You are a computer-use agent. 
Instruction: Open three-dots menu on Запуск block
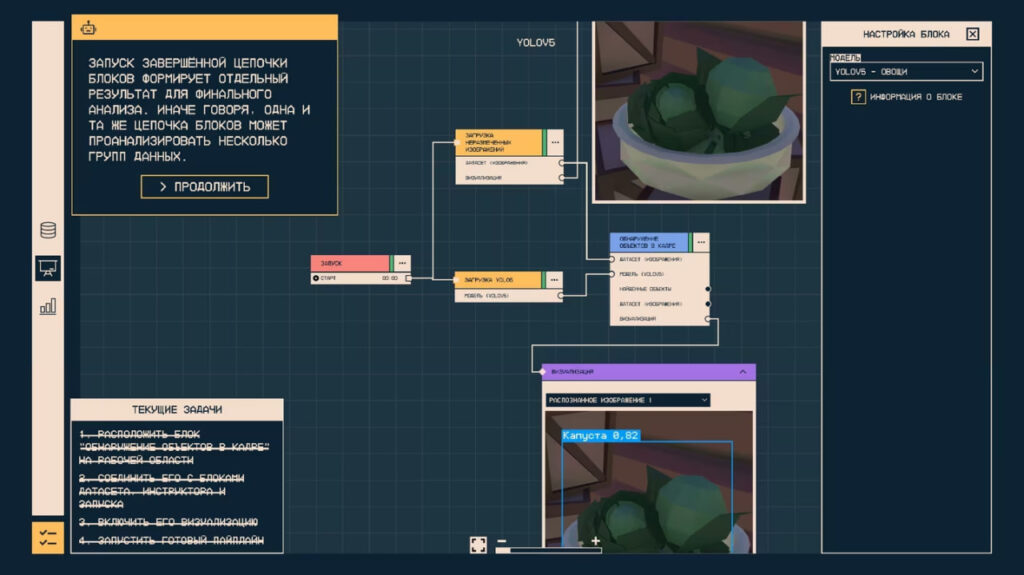pos(401,263)
